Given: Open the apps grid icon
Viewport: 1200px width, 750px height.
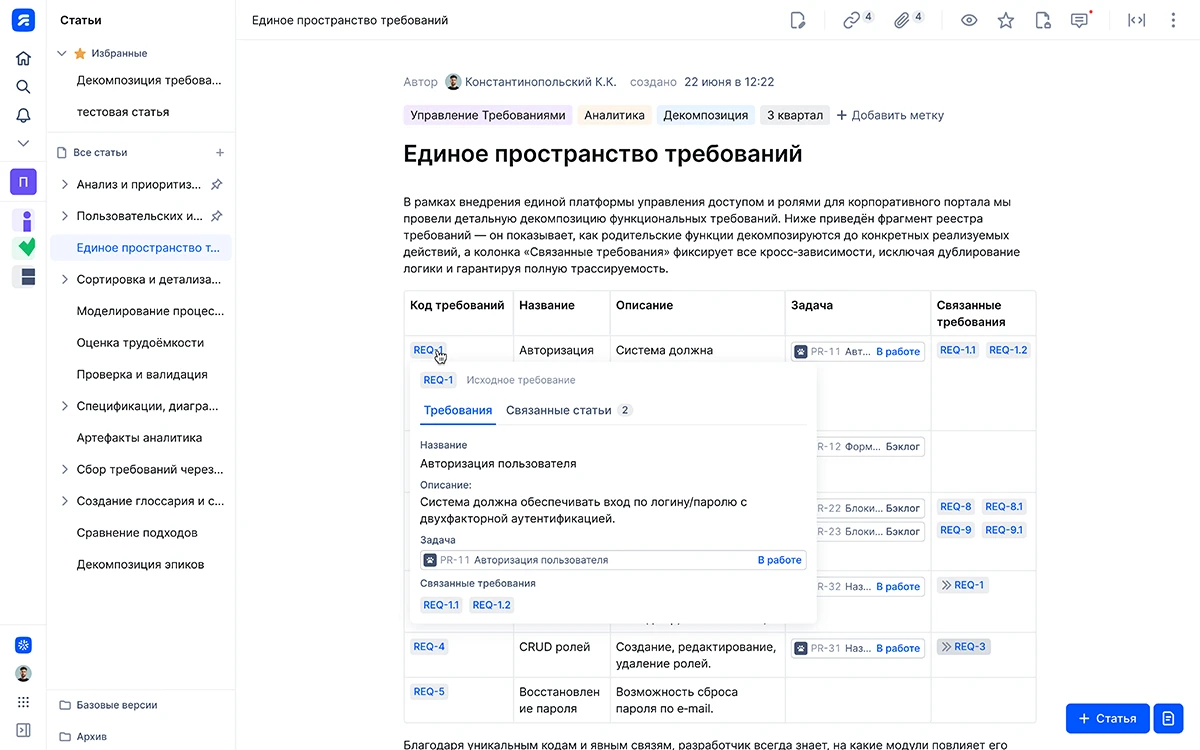Looking at the screenshot, I should tap(23, 702).
